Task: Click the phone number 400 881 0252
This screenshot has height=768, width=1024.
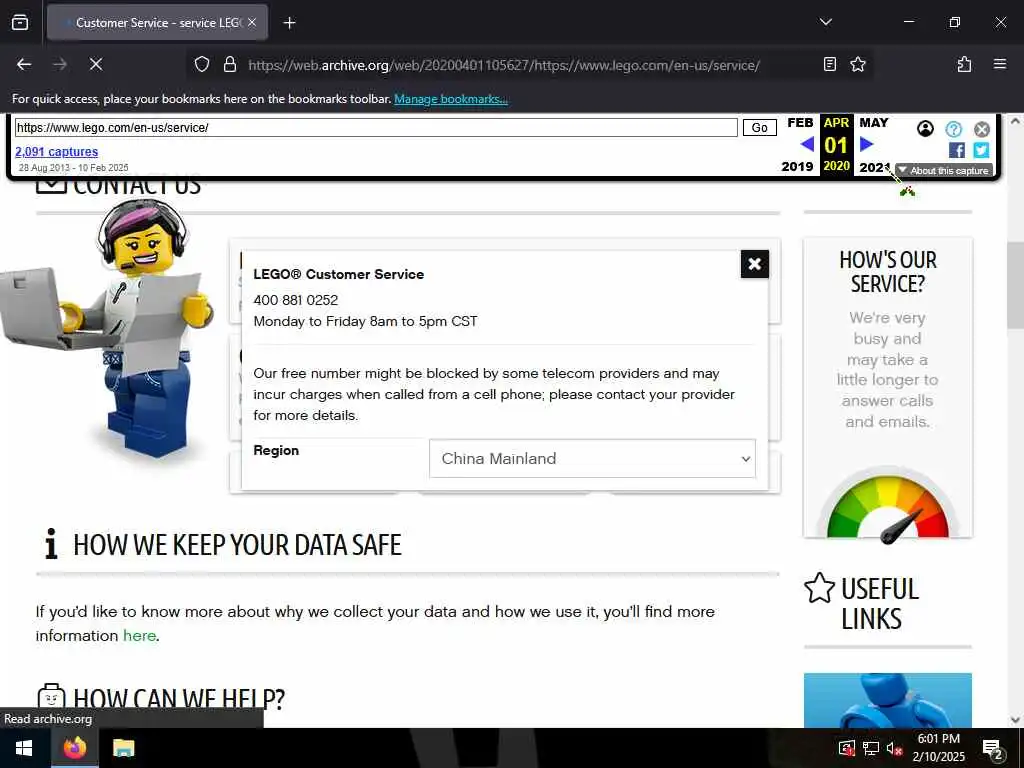Action: [296, 300]
